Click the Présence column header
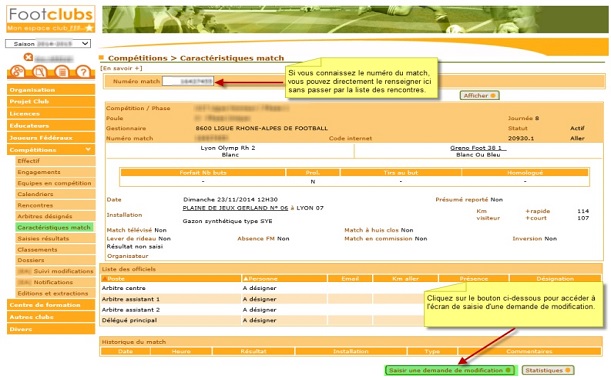This screenshot has width=611, height=378. [x=473, y=279]
